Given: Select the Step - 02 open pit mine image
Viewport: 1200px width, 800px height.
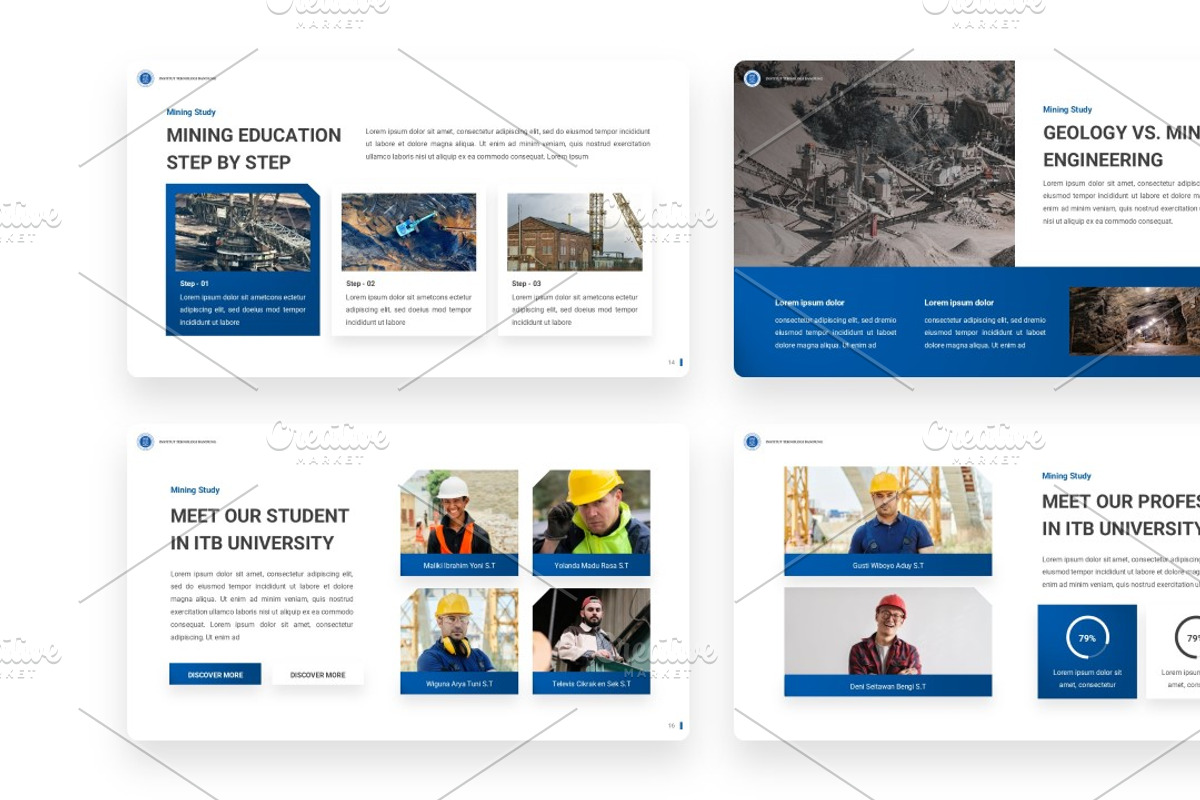Looking at the screenshot, I should [x=409, y=232].
